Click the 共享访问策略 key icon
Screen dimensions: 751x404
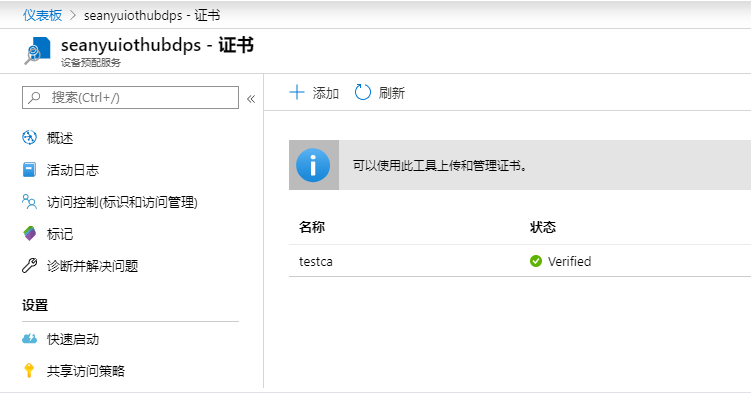pyautogui.click(x=29, y=370)
